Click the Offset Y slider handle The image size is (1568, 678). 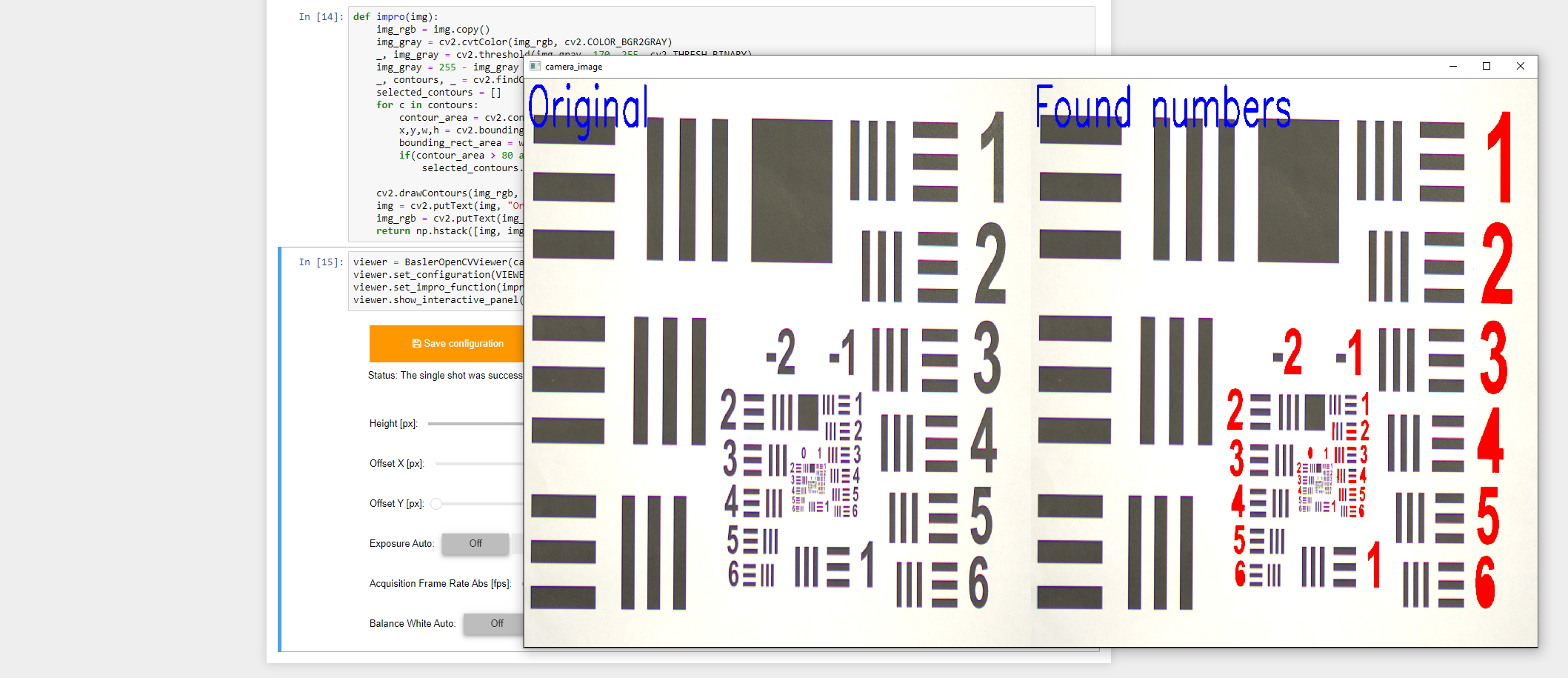pyautogui.click(x=436, y=504)
